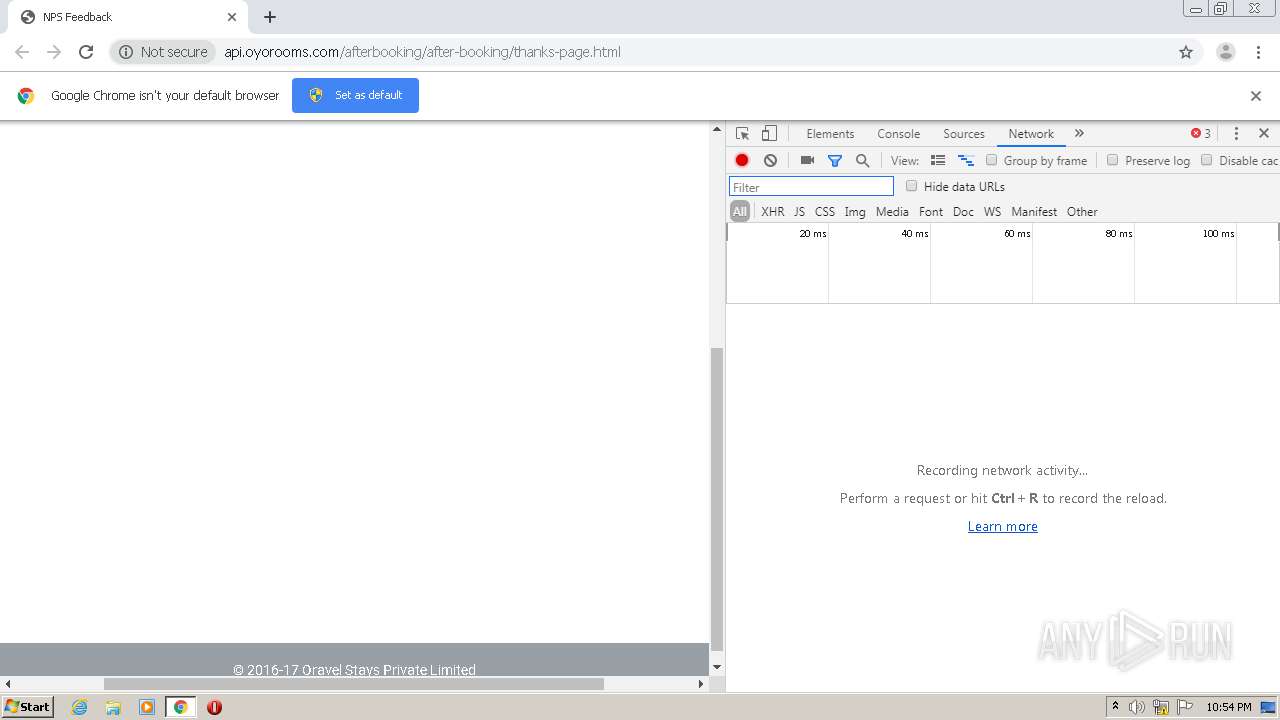Set Chrome as default browser
The width and height of the screenshot is (1280, 720).
355,95
